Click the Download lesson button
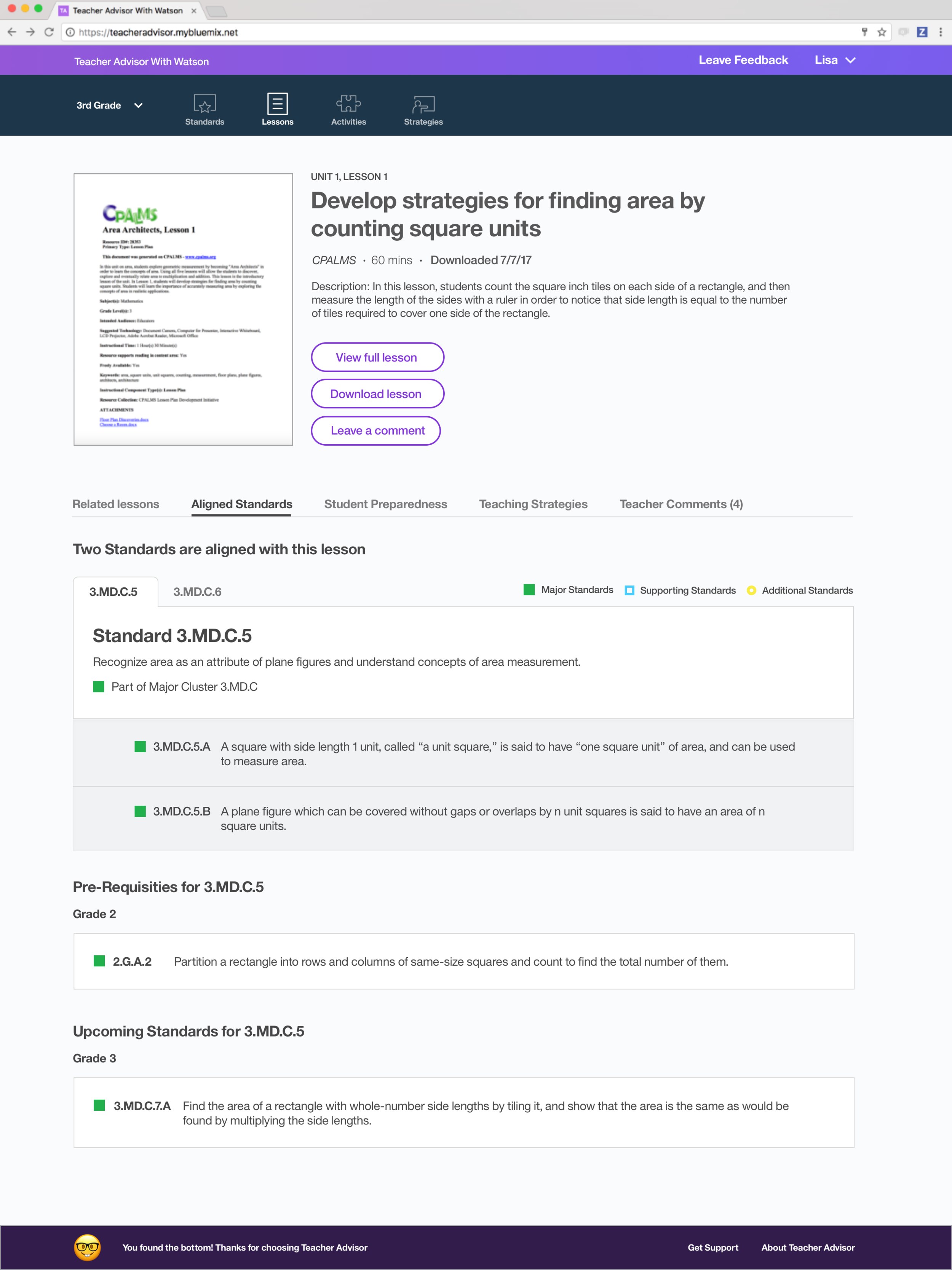 click(377, 394)
